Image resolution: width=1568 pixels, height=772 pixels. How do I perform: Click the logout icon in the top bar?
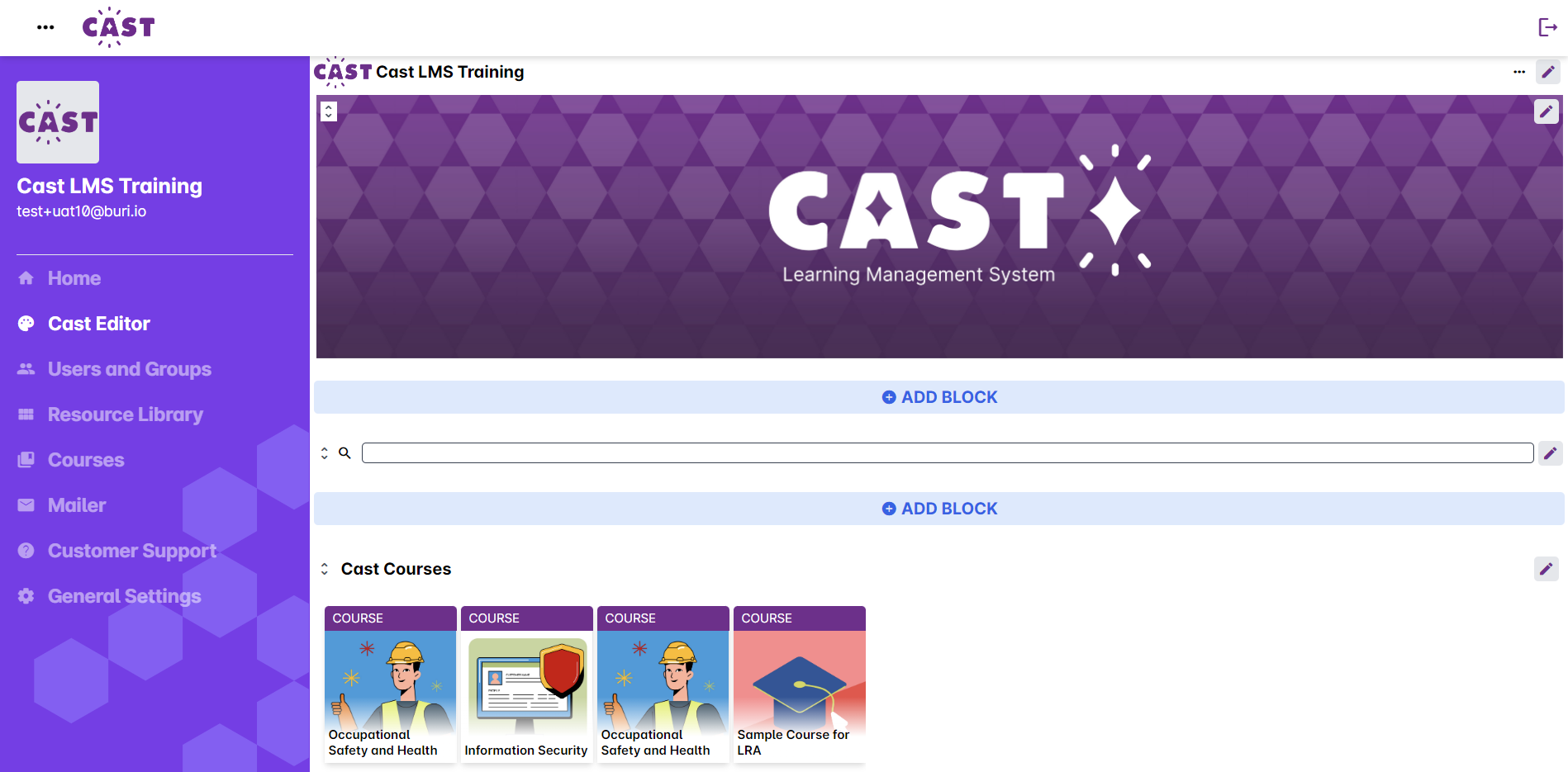click(1547, 27)
